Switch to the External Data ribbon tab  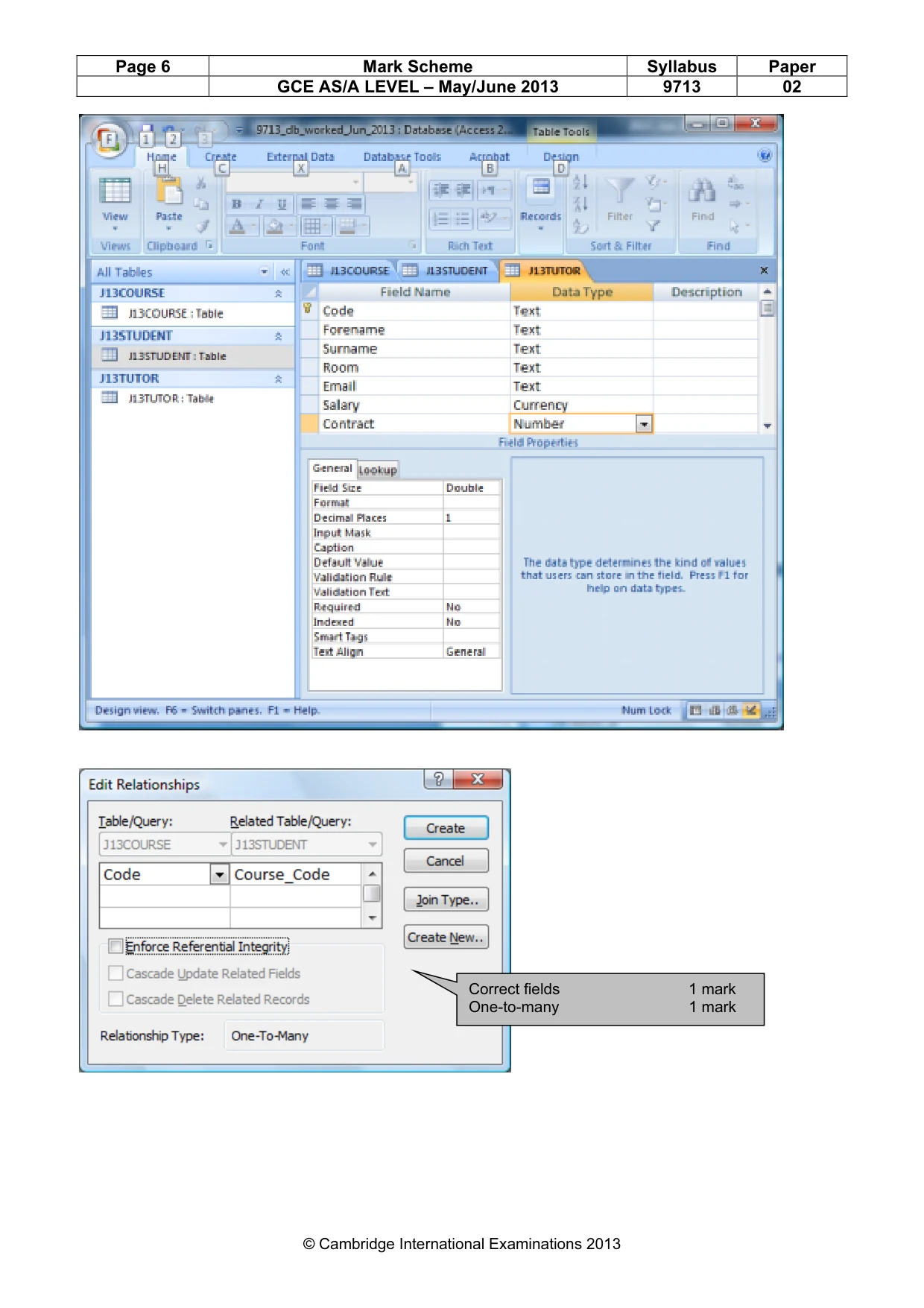300,157
